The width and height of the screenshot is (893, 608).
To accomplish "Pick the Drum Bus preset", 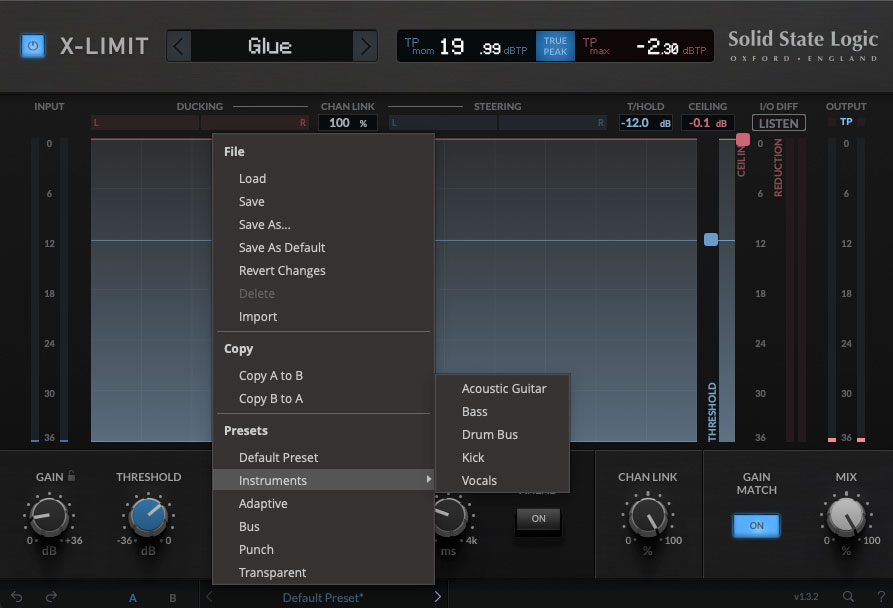I will pos(503,434).
